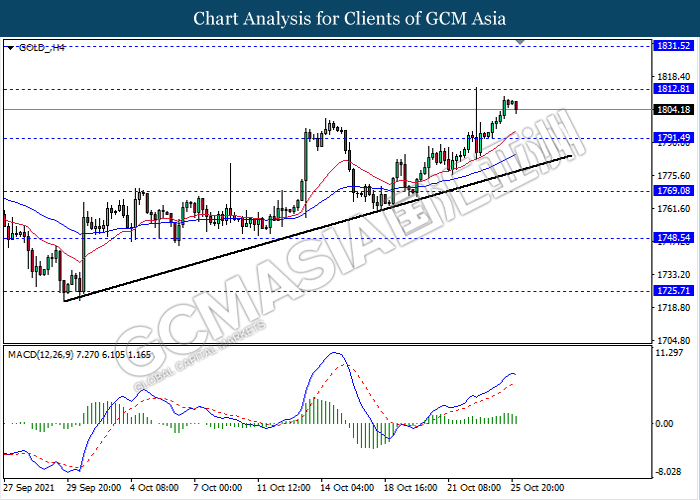Screen dimensions: 700x500
Task: Select the 1748.54 price level label
Action: click(x=674, y=238)
